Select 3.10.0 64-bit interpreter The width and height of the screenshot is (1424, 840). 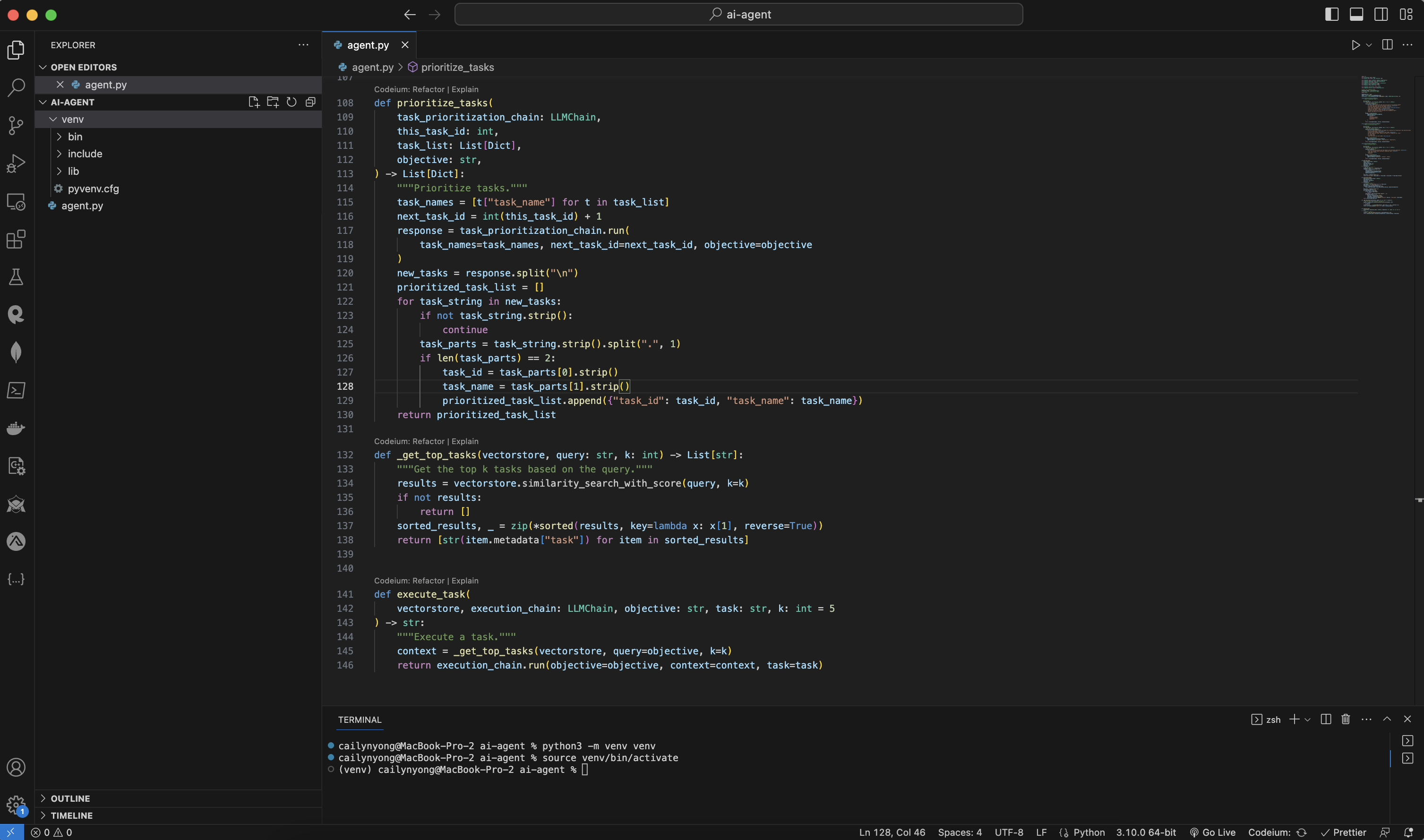(x=1146, y=832)
